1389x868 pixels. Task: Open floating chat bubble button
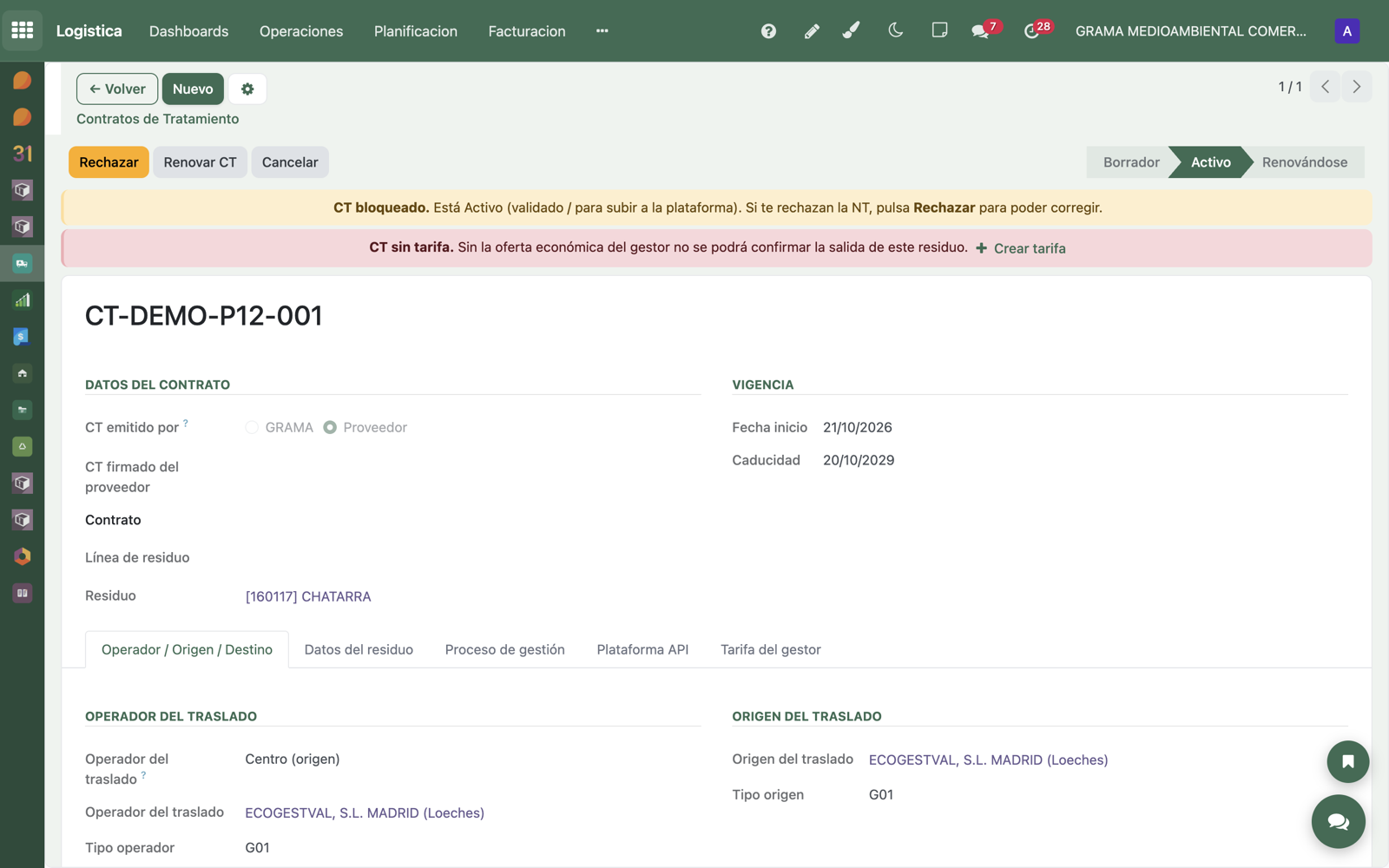tap(1338, 821)
